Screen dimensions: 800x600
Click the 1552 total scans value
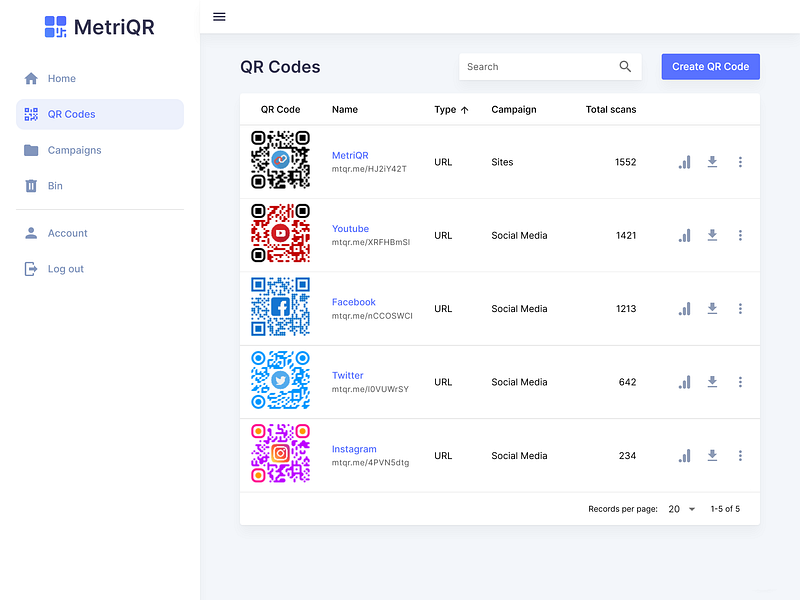click(626, 162)
